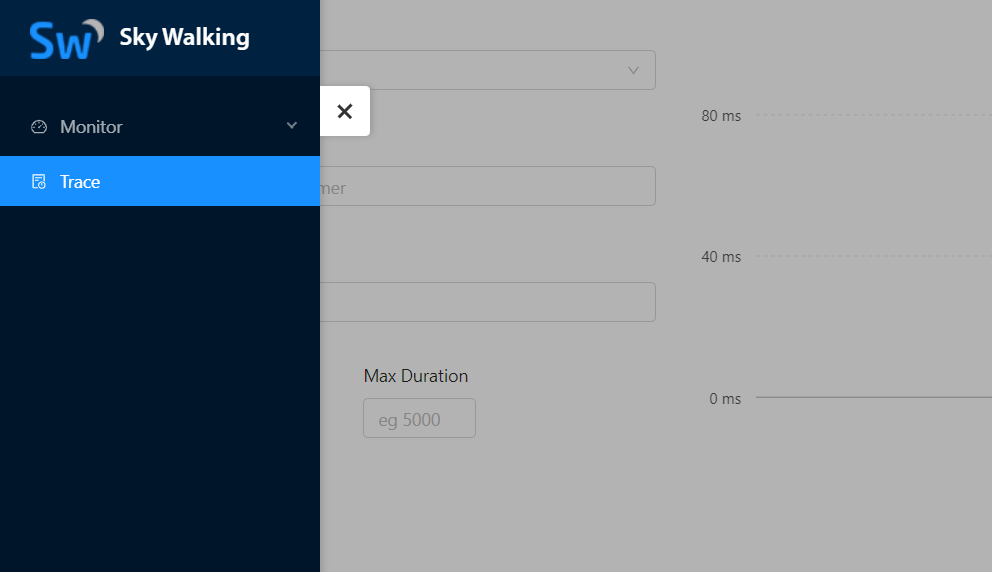Focus the Max Duration field 'eg 5000'
Image resolution: width=992 pixels, height=572 pixels.
coord(419,418)
